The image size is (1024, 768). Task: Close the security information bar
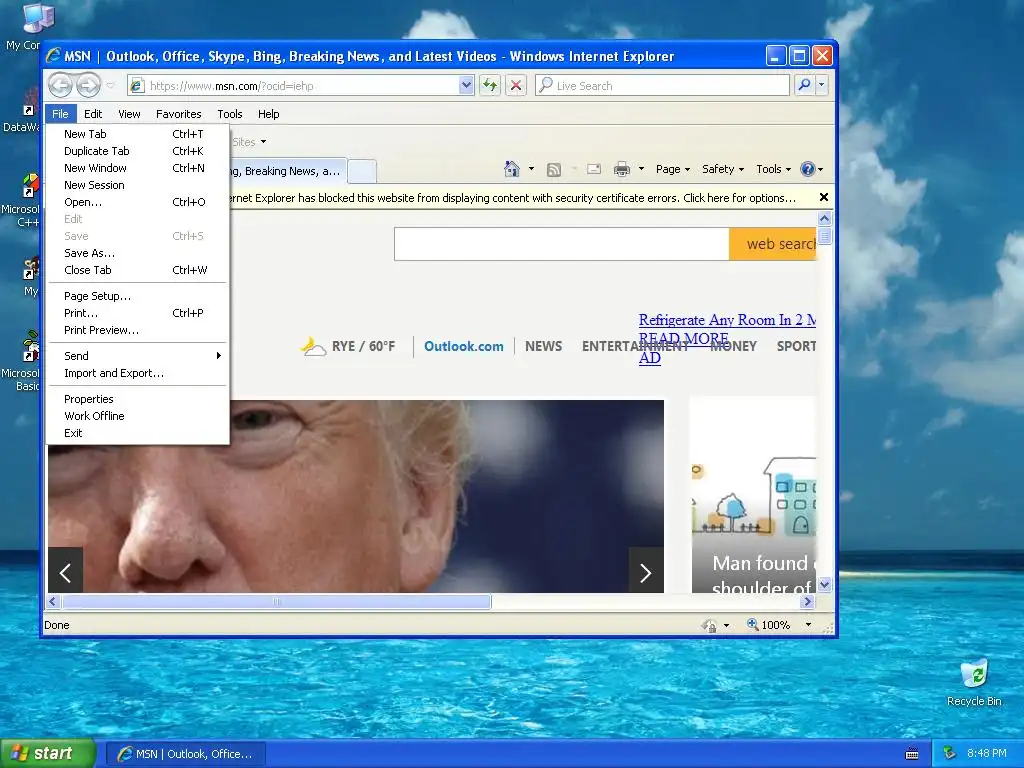click(x=824, y=197)
